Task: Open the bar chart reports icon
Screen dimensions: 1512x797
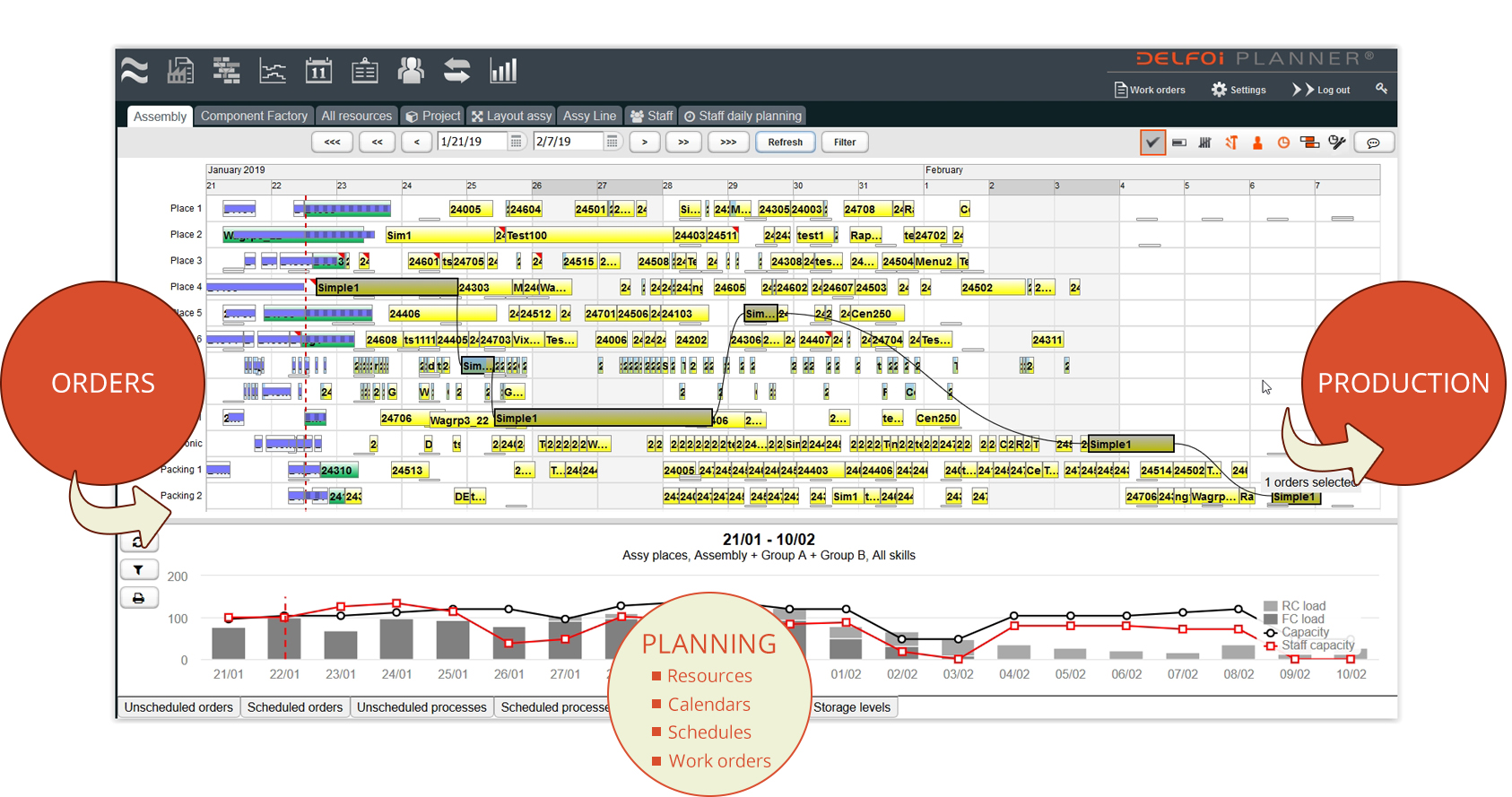Action: 503,71
